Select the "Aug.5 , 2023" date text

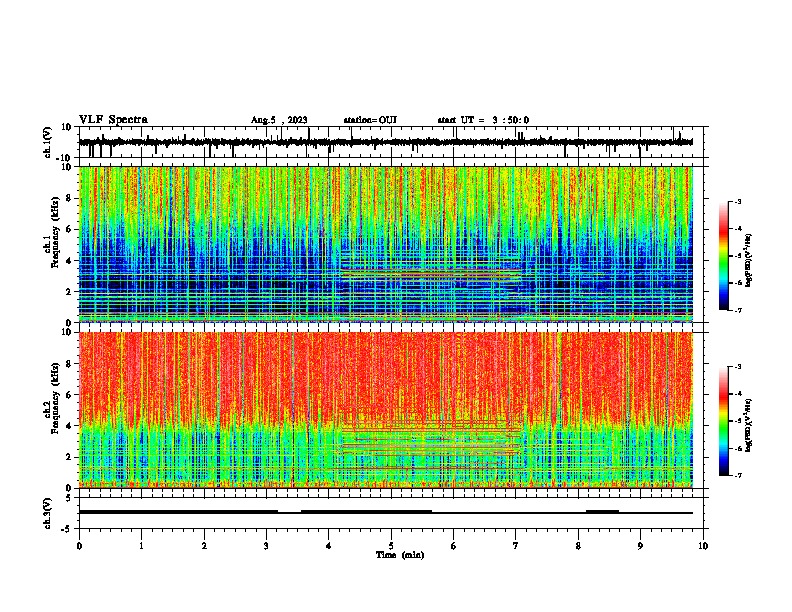279,120
